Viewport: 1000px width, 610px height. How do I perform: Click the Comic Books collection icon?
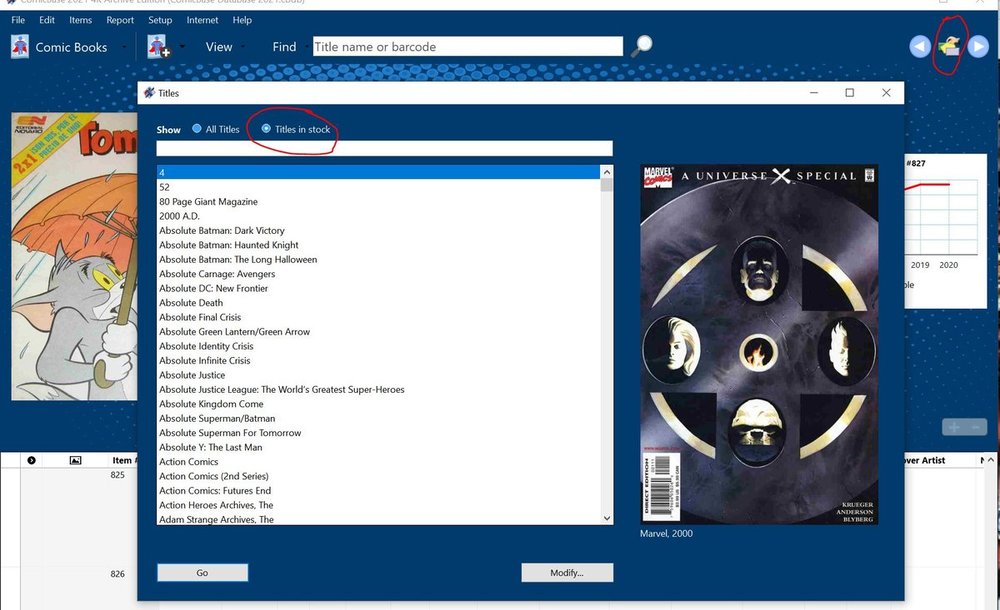pos(20,47)
